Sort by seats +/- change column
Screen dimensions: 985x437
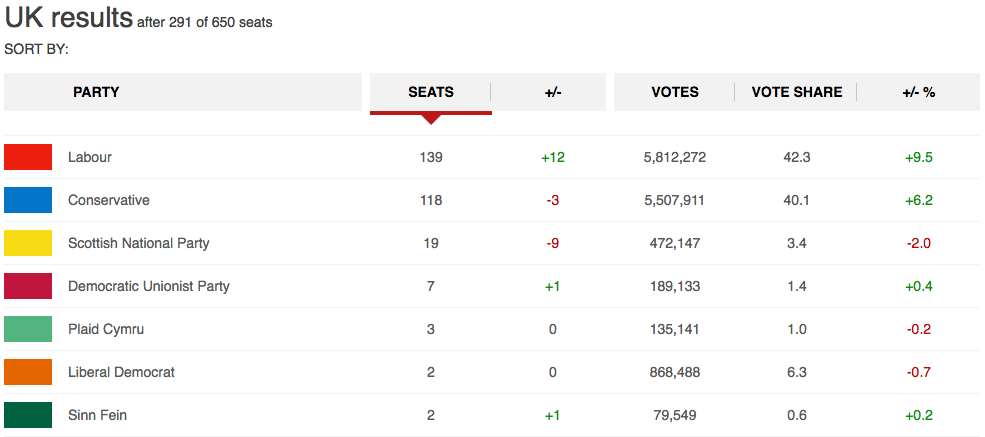pos(552,92)
